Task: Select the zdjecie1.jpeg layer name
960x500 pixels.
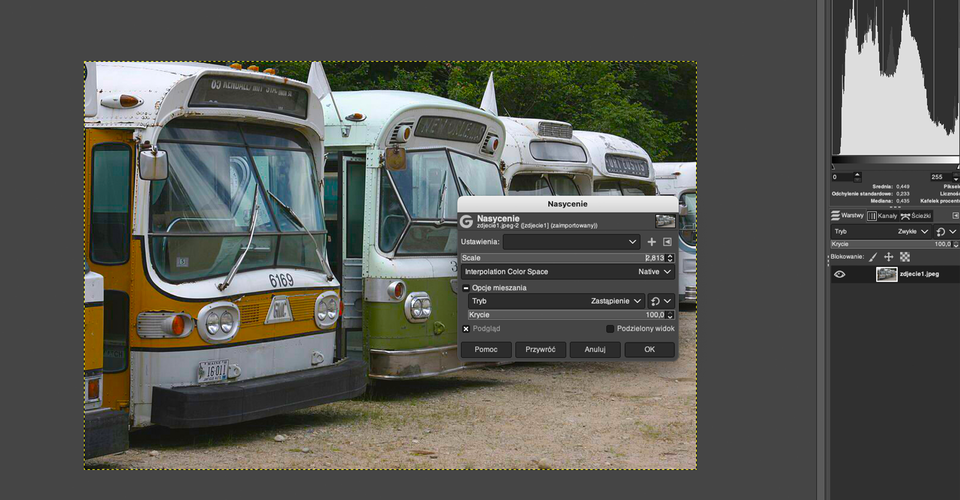Action: pos(919,274)
